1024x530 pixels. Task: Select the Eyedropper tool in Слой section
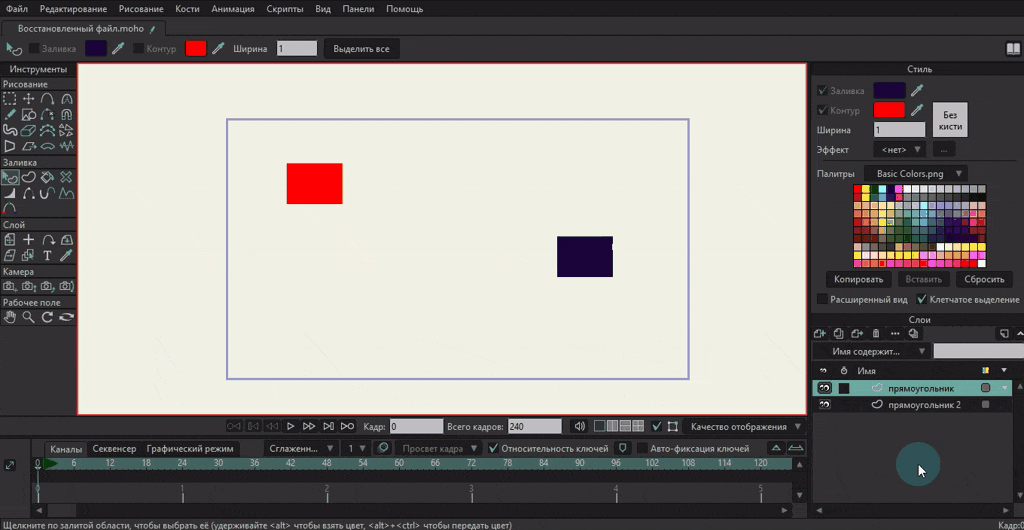click(66, 255)
